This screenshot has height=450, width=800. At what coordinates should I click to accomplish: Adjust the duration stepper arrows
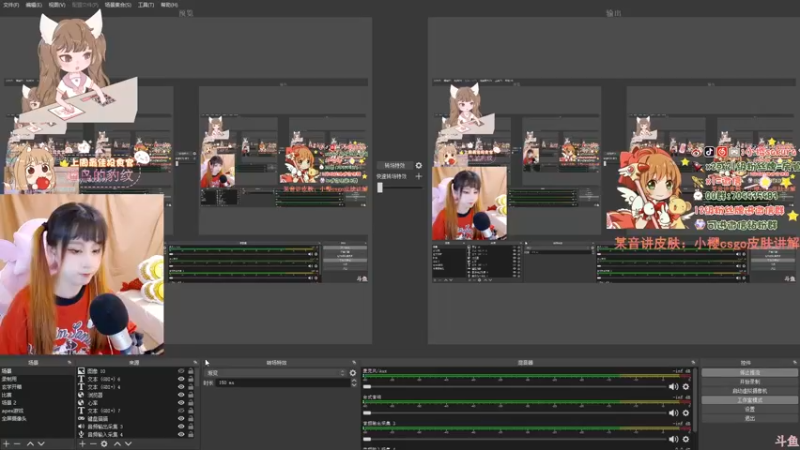(x=354, y=383)
